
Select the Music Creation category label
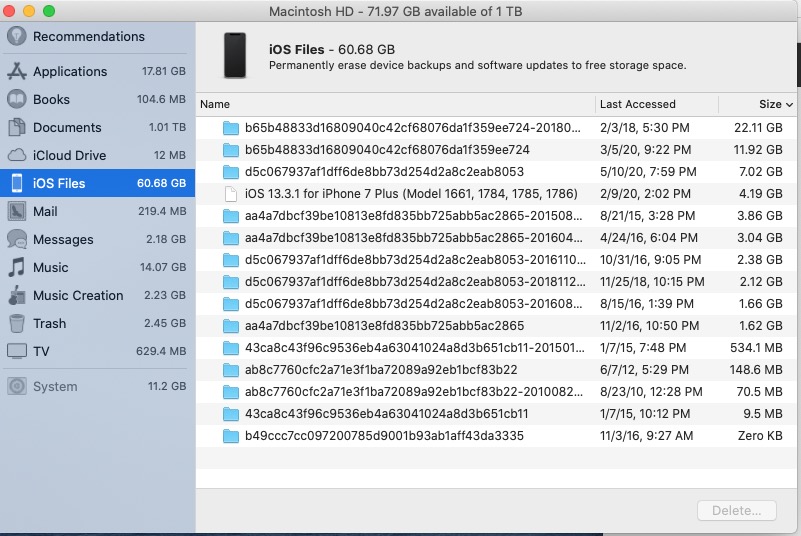click(x=78, y=295)
